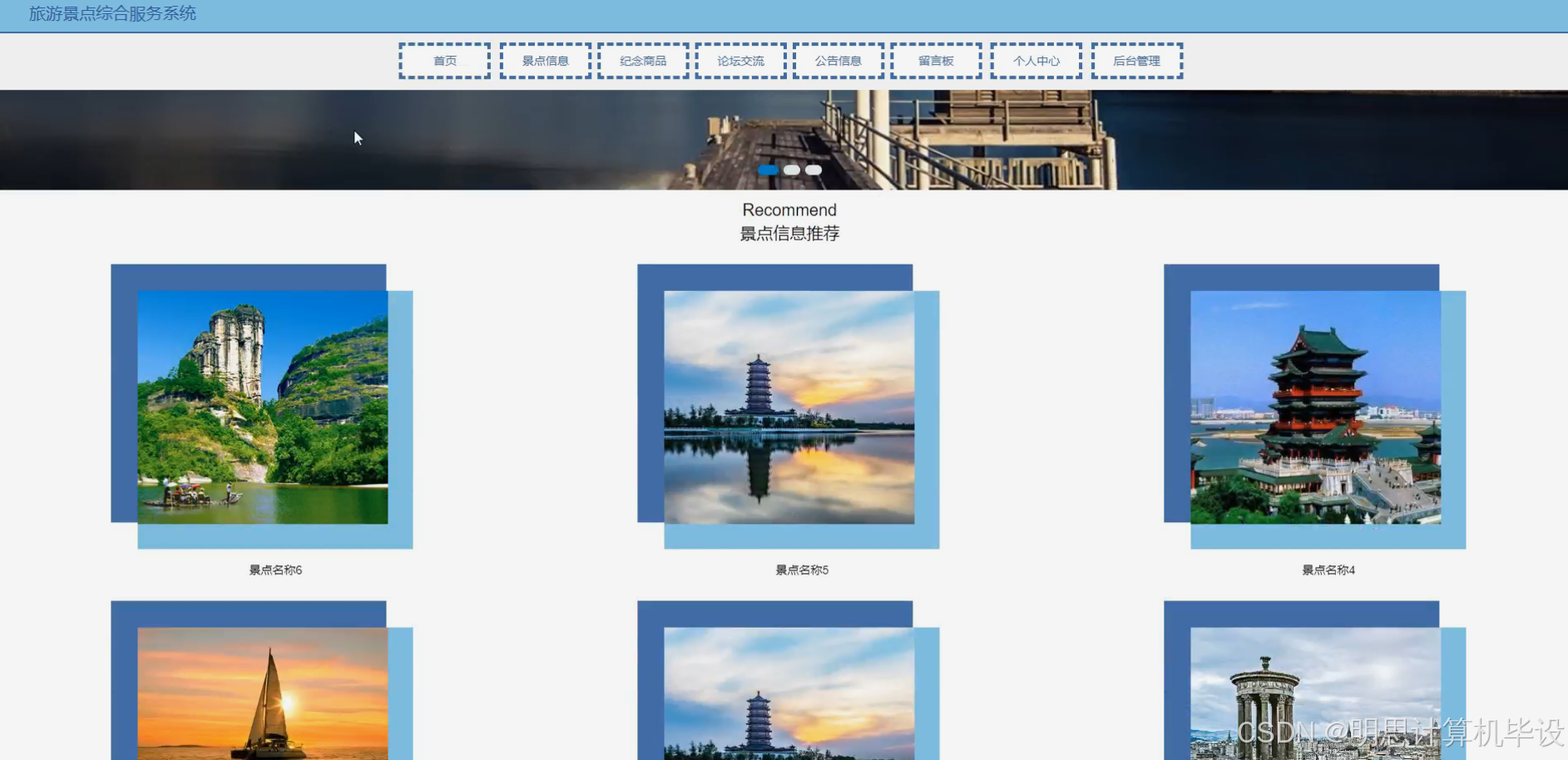Click the site title 旅游景点综合服务系统

pyautogui.click(x=113, y=13)
